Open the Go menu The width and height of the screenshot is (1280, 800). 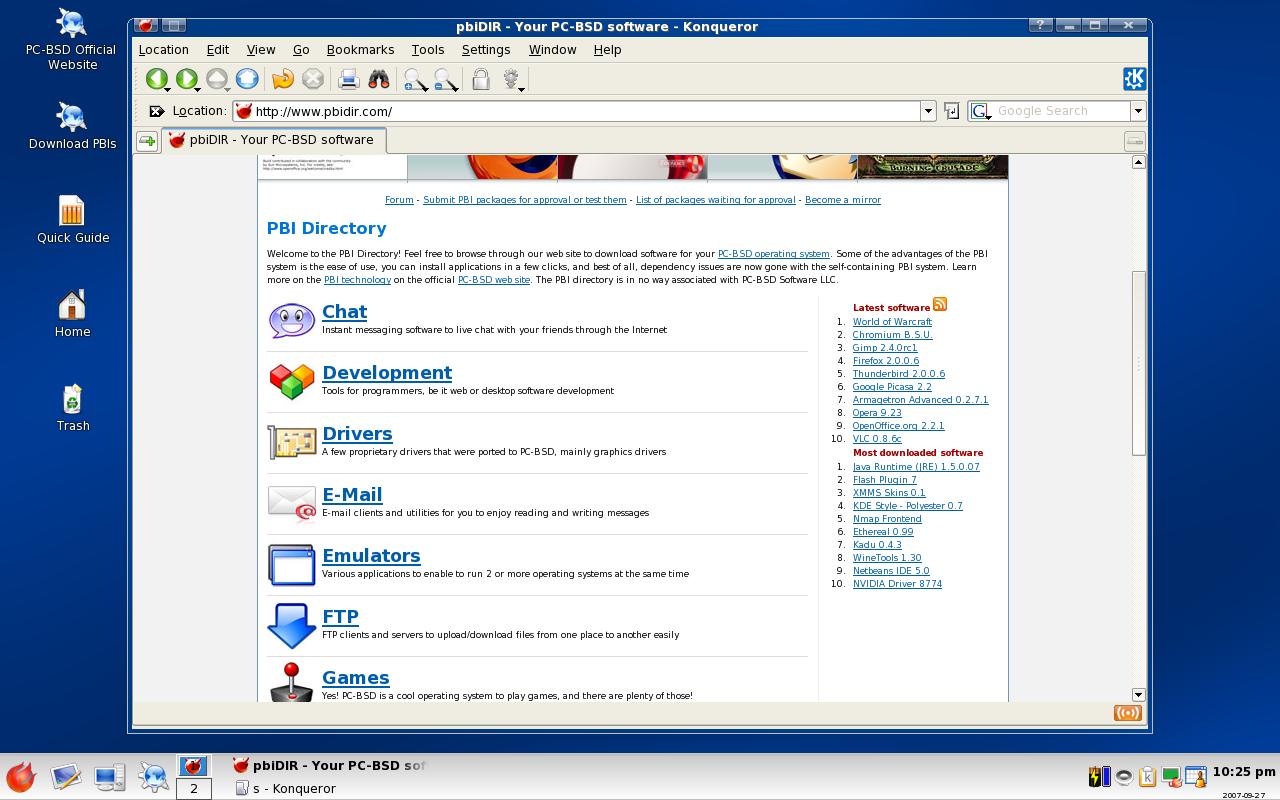301,49
